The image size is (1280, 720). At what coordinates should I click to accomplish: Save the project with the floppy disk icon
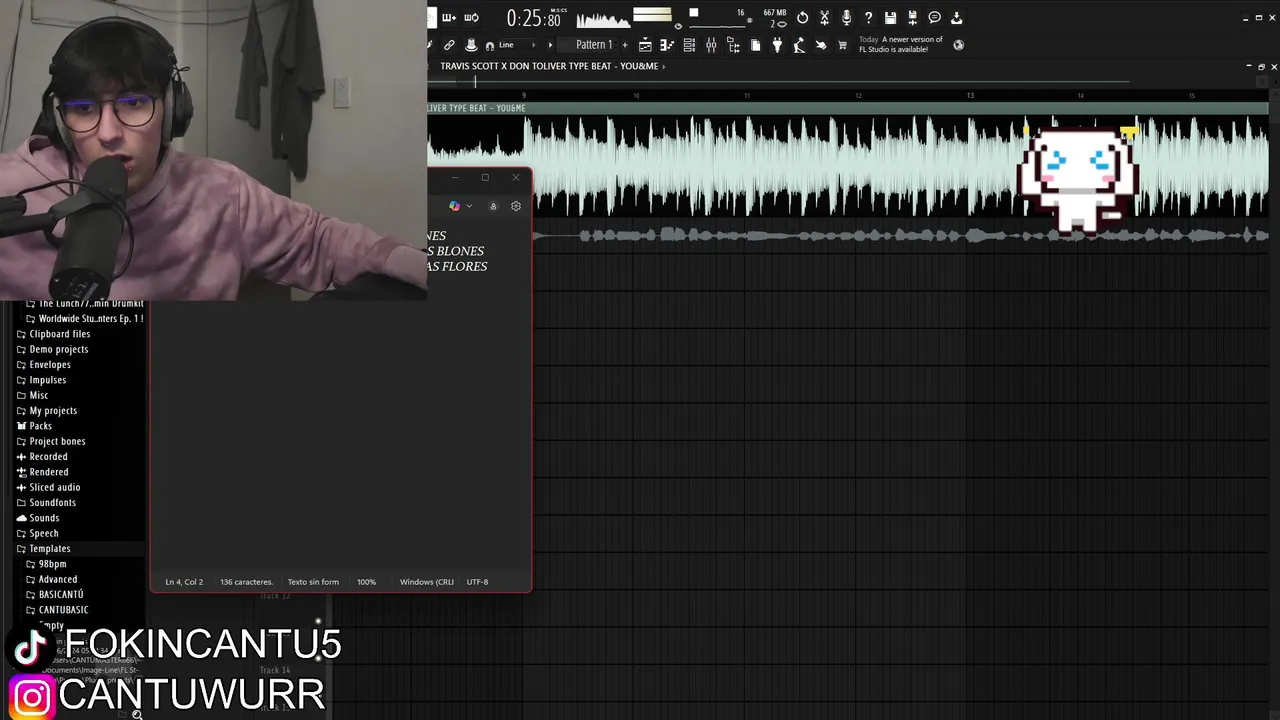[x=890, y=17]
